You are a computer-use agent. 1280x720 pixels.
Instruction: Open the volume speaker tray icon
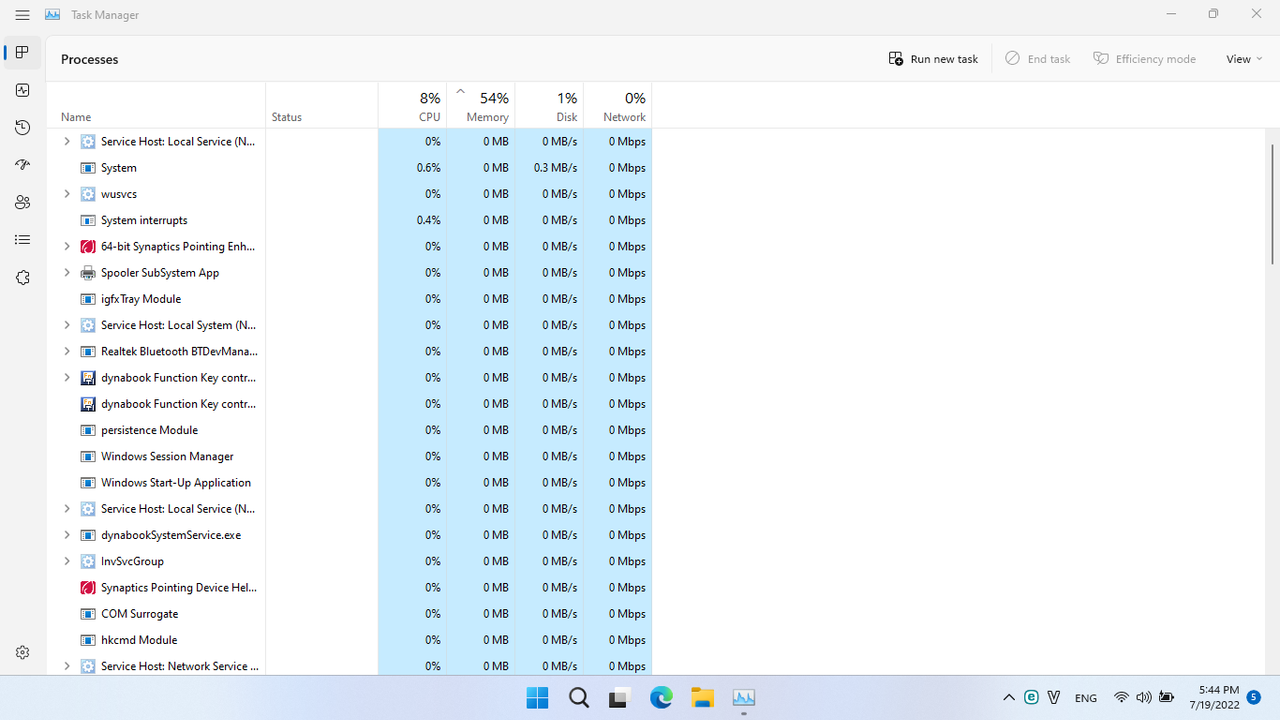click(x=1143, y=697)
